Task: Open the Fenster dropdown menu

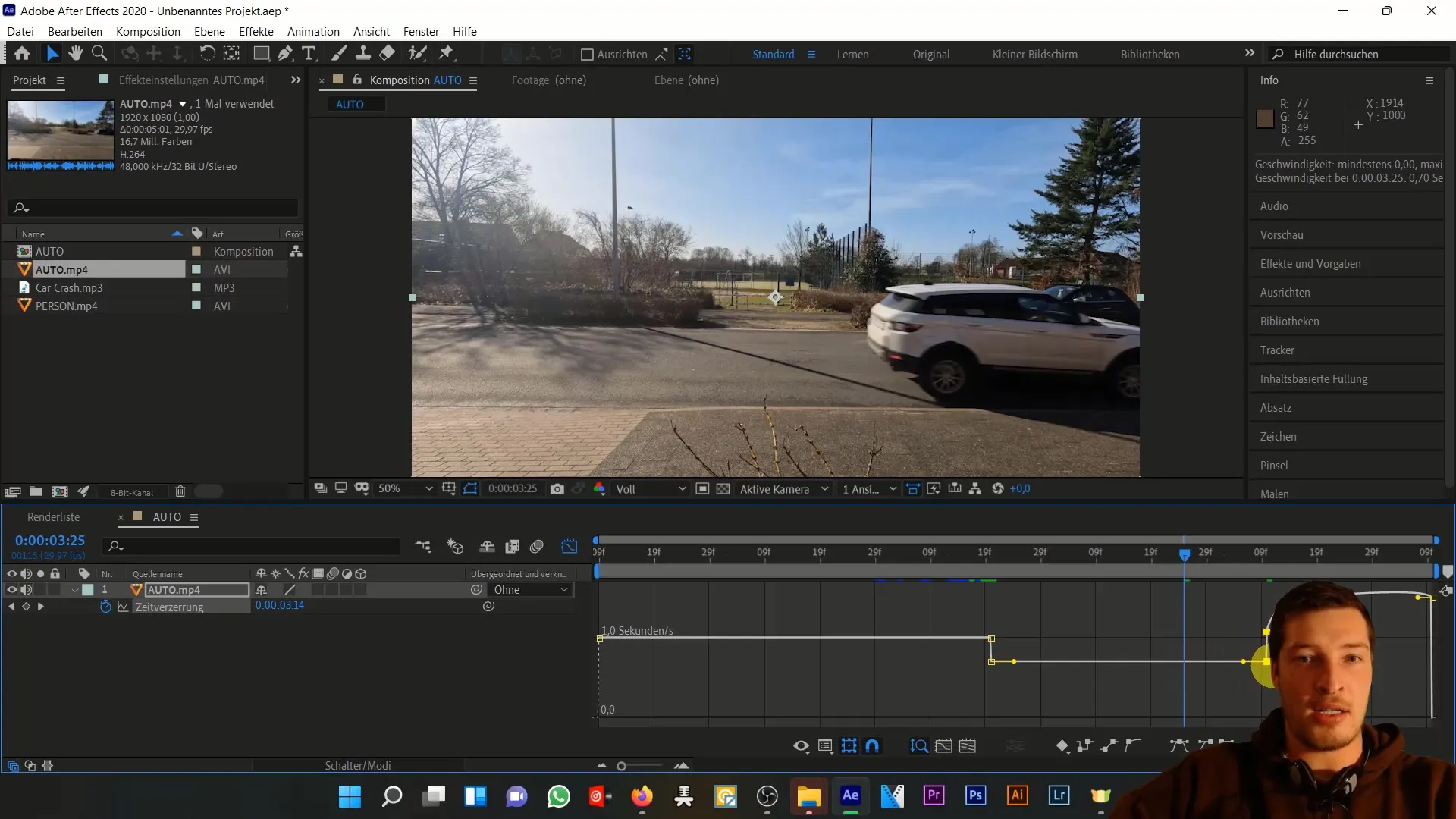Action: click(420, 31)
